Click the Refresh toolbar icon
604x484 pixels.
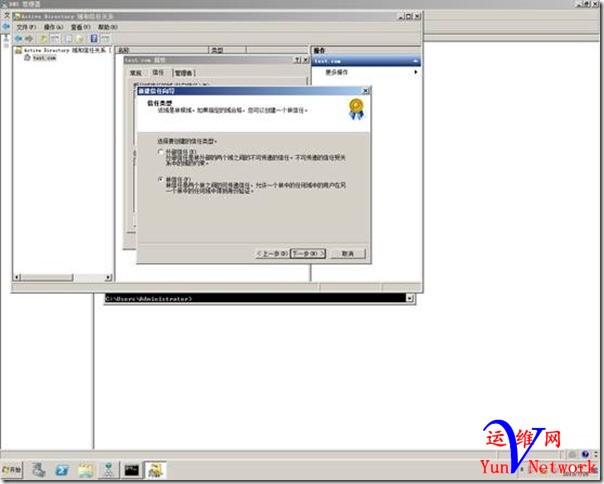click(69, 39)
